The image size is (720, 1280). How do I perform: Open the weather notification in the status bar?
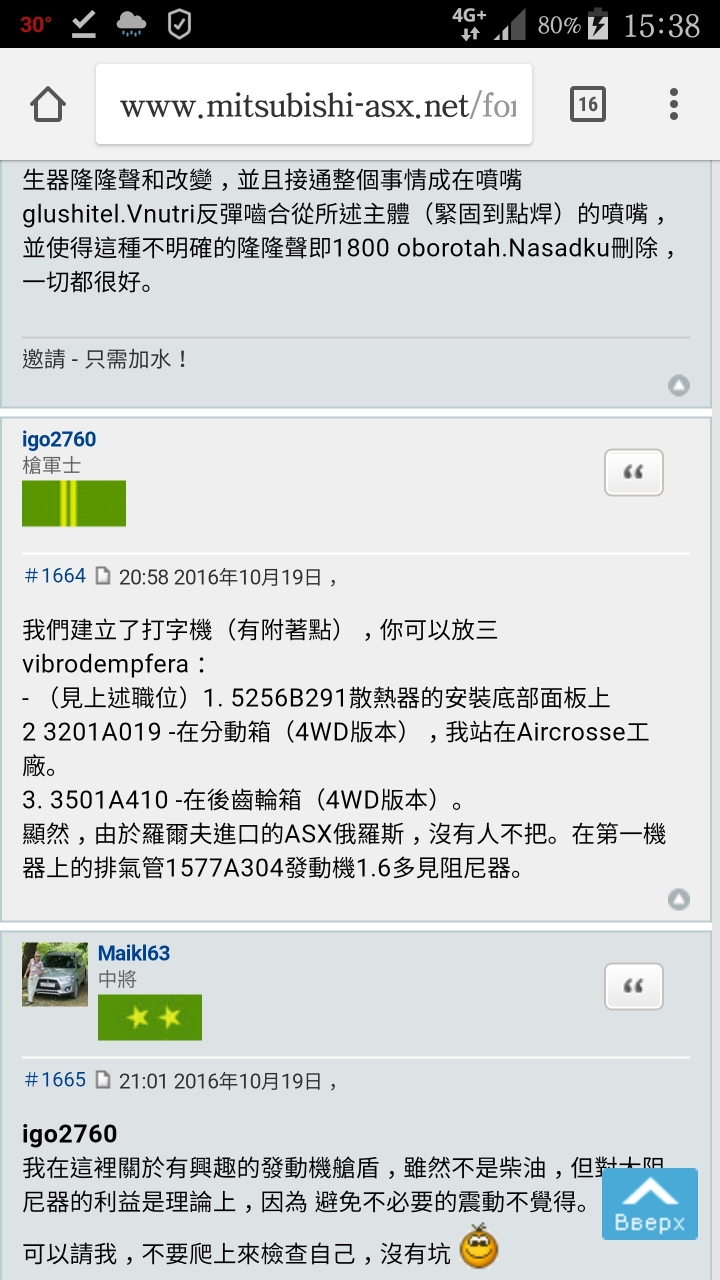(131, 24)
